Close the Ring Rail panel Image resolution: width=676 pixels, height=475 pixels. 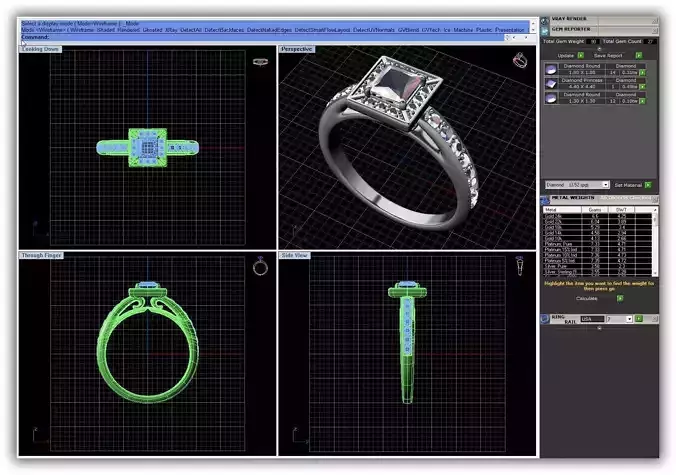tap(655, 319)
